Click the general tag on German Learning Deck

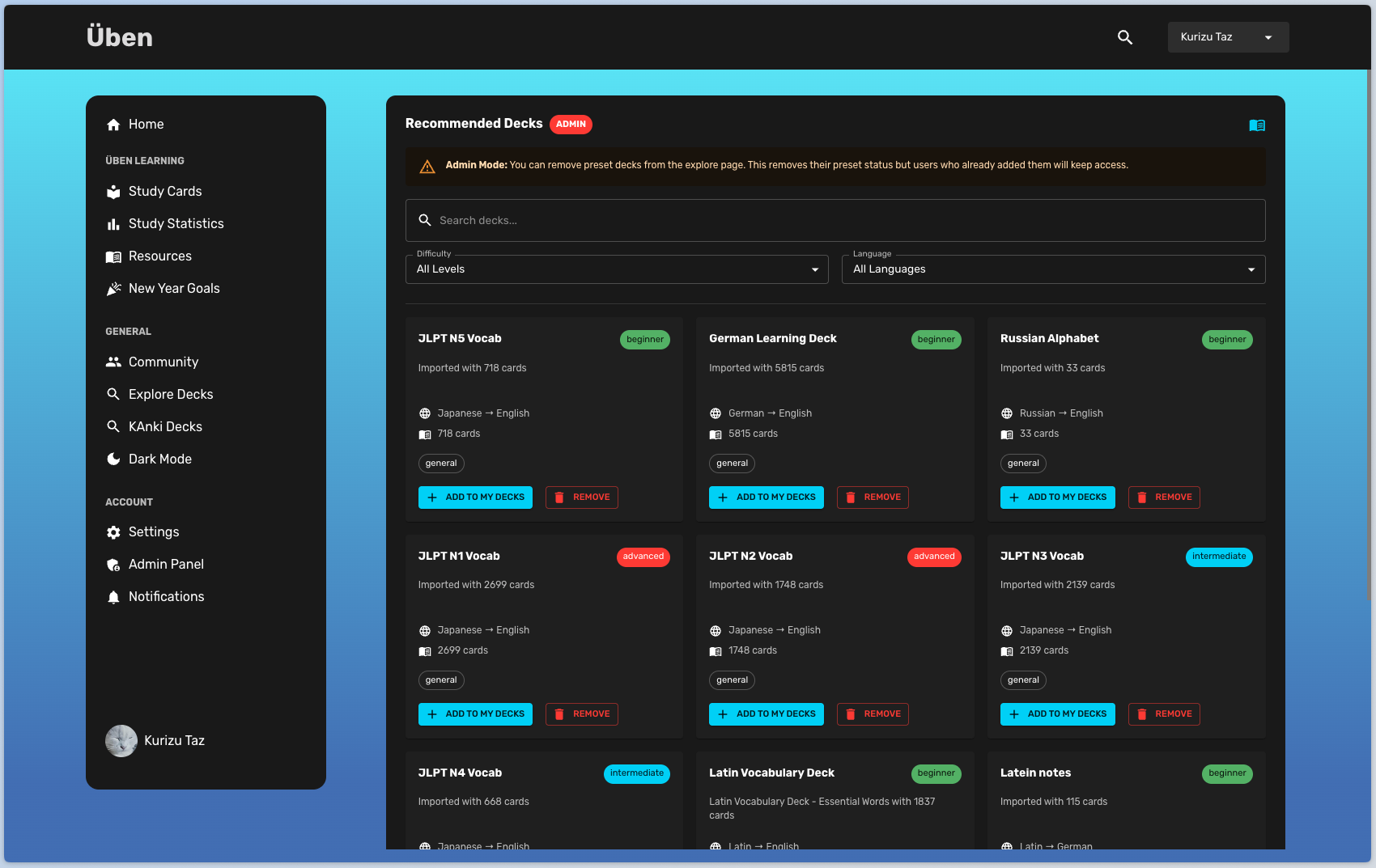point(732,464)
